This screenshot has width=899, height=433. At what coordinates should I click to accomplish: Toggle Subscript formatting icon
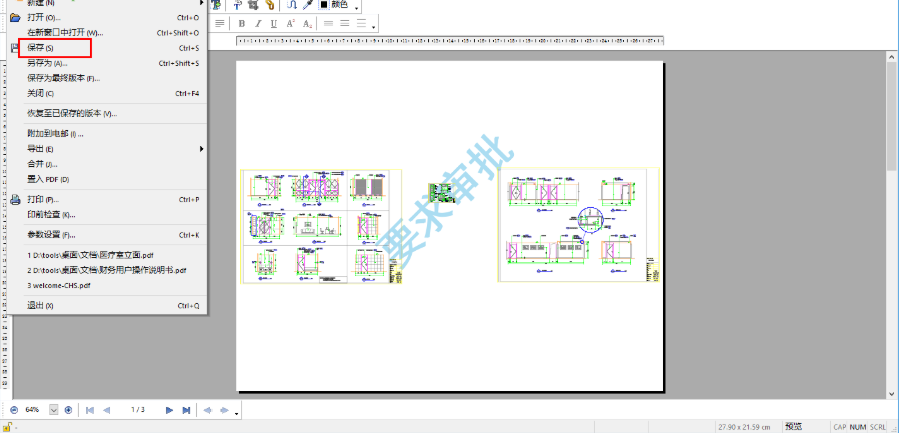(x=306, y=23)
